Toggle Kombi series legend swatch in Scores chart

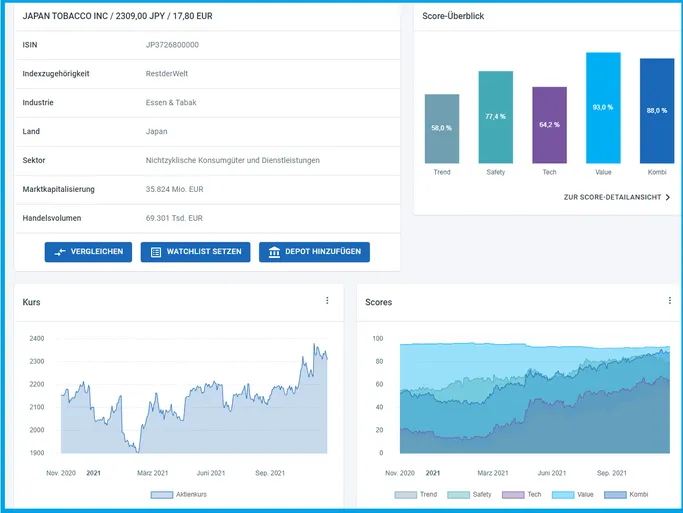(615, 495)
